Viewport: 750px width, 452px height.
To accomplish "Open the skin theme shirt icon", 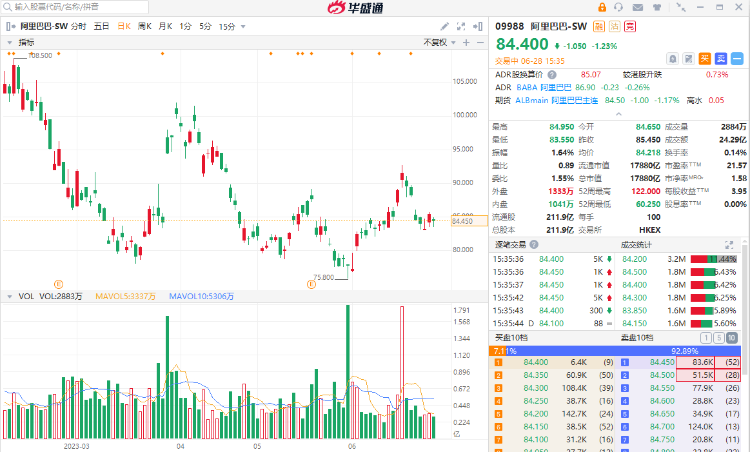I will (657, 7).
